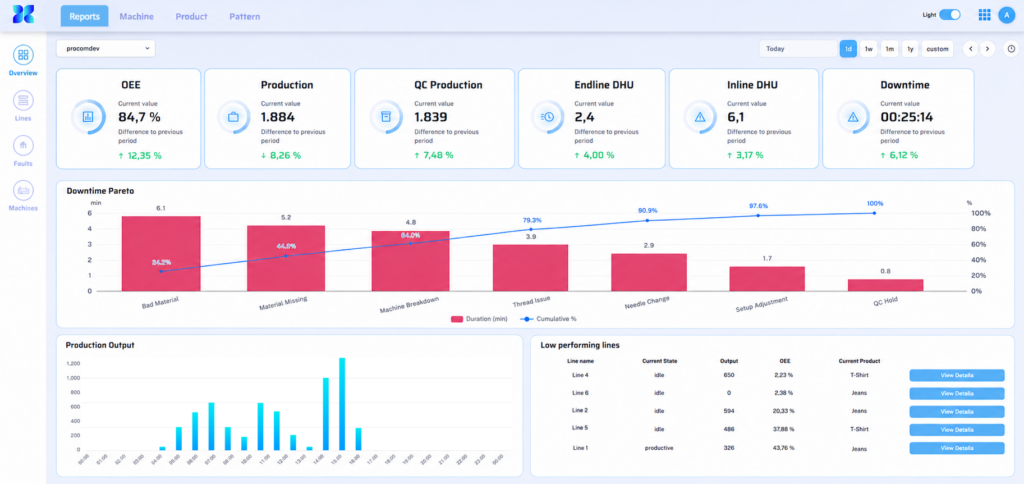
Task: Click the OEE card chart icon
Action: [88, 117]
